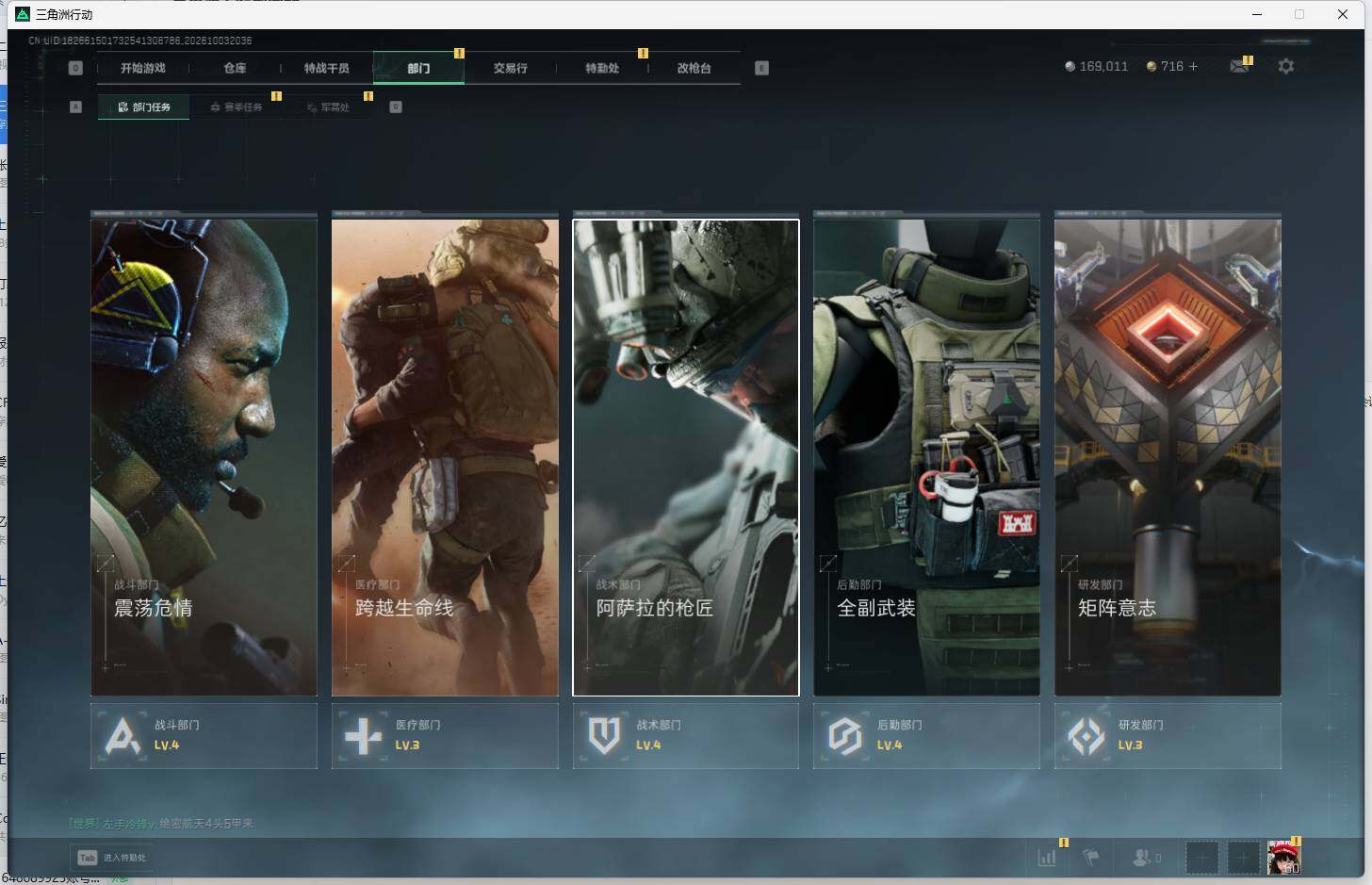
Task: Click the plus next to 716 currency
Action: coord(1193,66)
